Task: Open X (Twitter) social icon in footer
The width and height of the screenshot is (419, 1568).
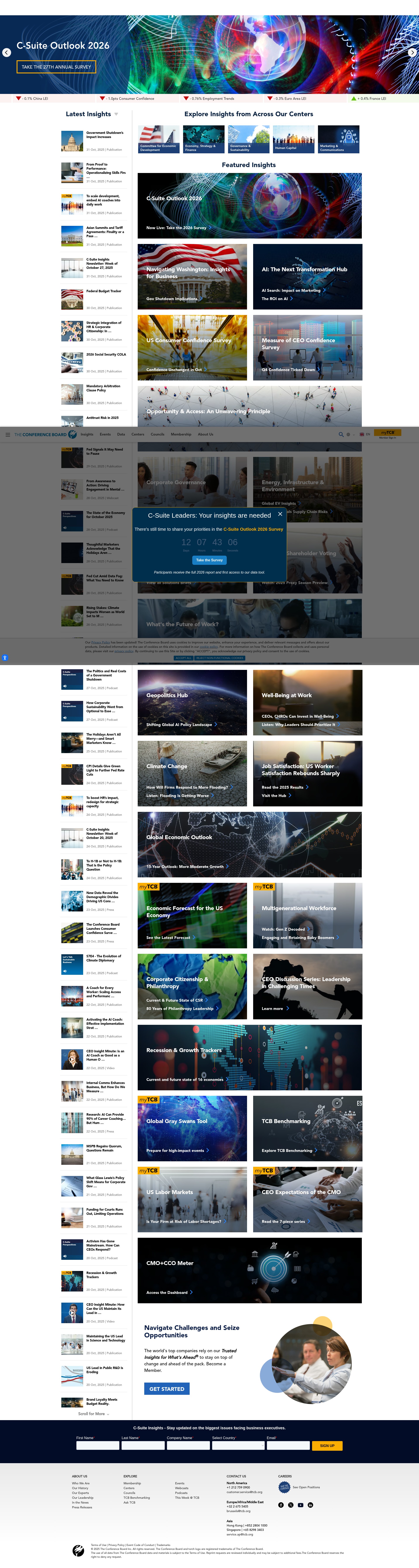Action: click(x=291, y=1505)
